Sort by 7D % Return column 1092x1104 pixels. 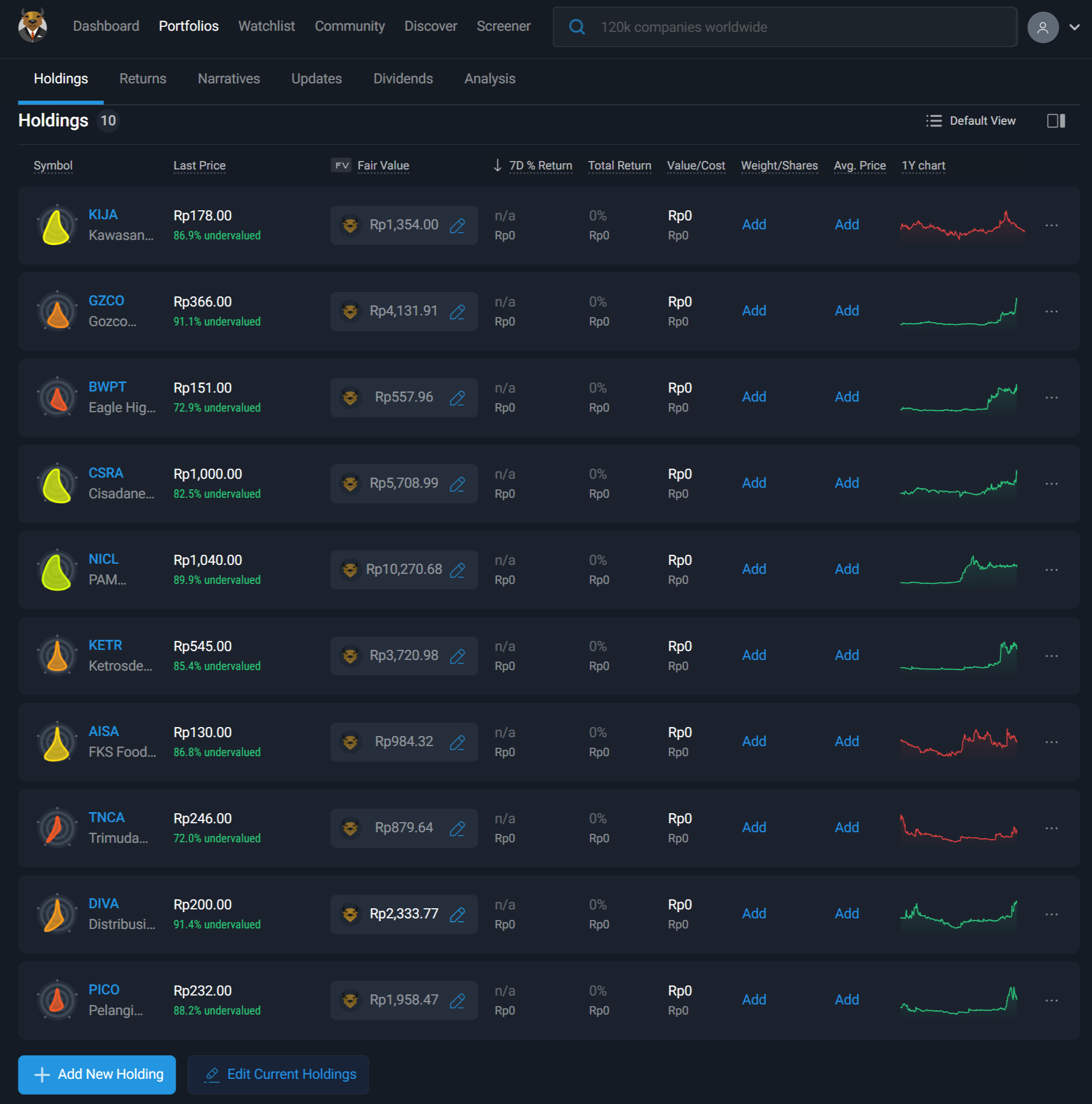(540, 166)
